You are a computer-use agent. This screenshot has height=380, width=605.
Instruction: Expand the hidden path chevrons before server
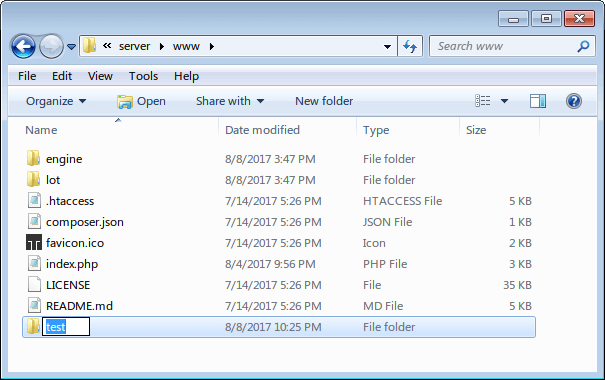(107, 46)
